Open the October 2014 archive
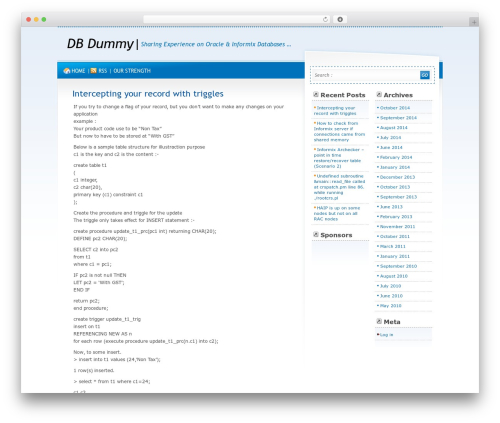The image size is (500, 423). [x=395, y=108]
